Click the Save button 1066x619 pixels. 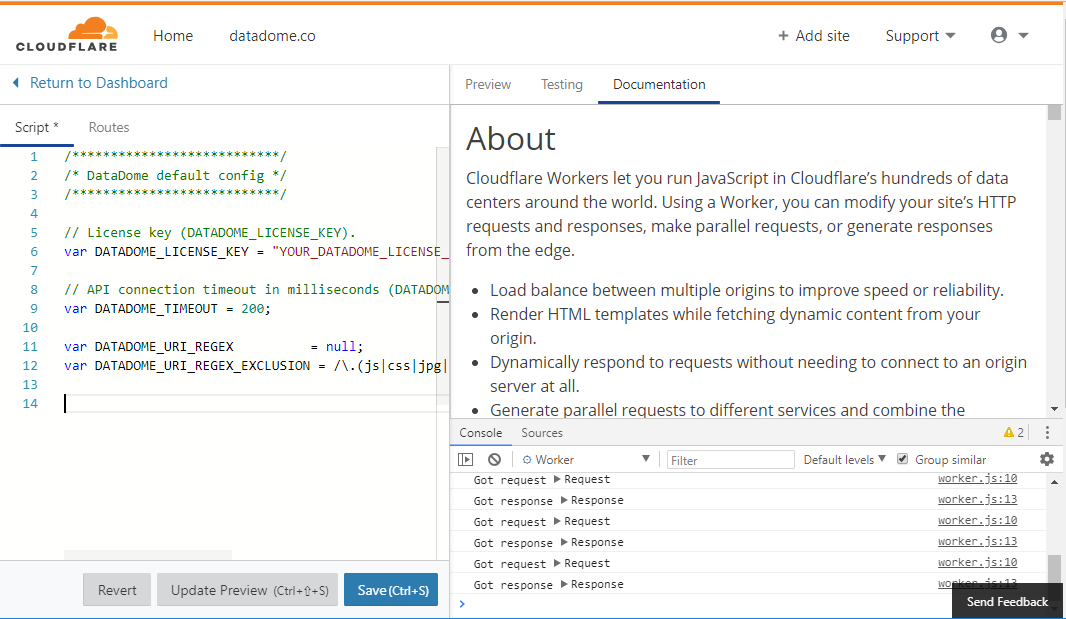pos(391,590)
